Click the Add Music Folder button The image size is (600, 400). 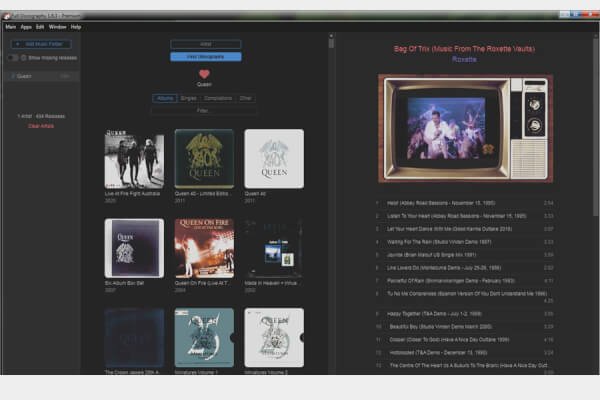[x=41, y=44]
